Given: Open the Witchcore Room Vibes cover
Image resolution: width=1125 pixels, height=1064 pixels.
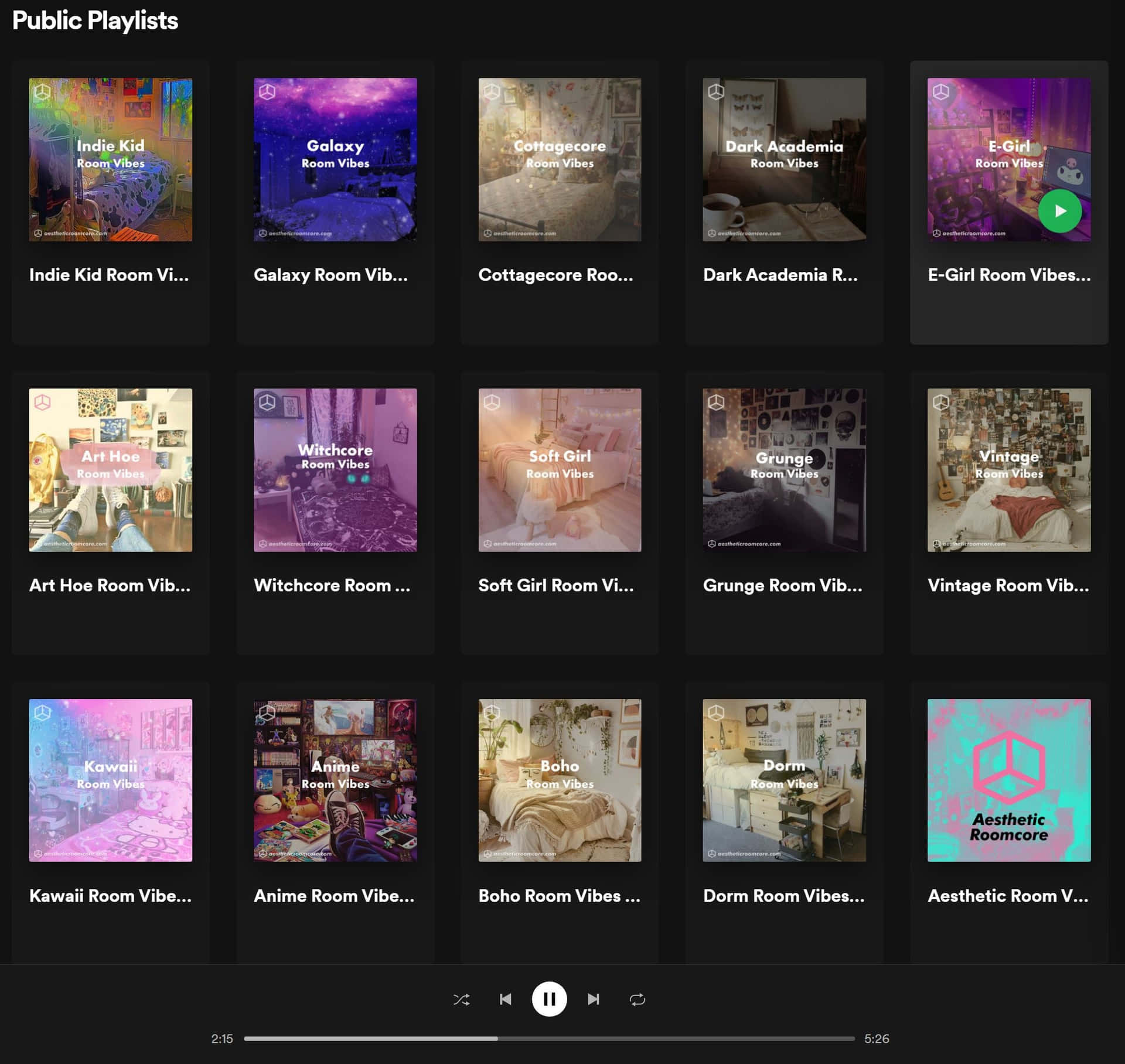Looking at the screenshot, I should (x=335, y=470).
